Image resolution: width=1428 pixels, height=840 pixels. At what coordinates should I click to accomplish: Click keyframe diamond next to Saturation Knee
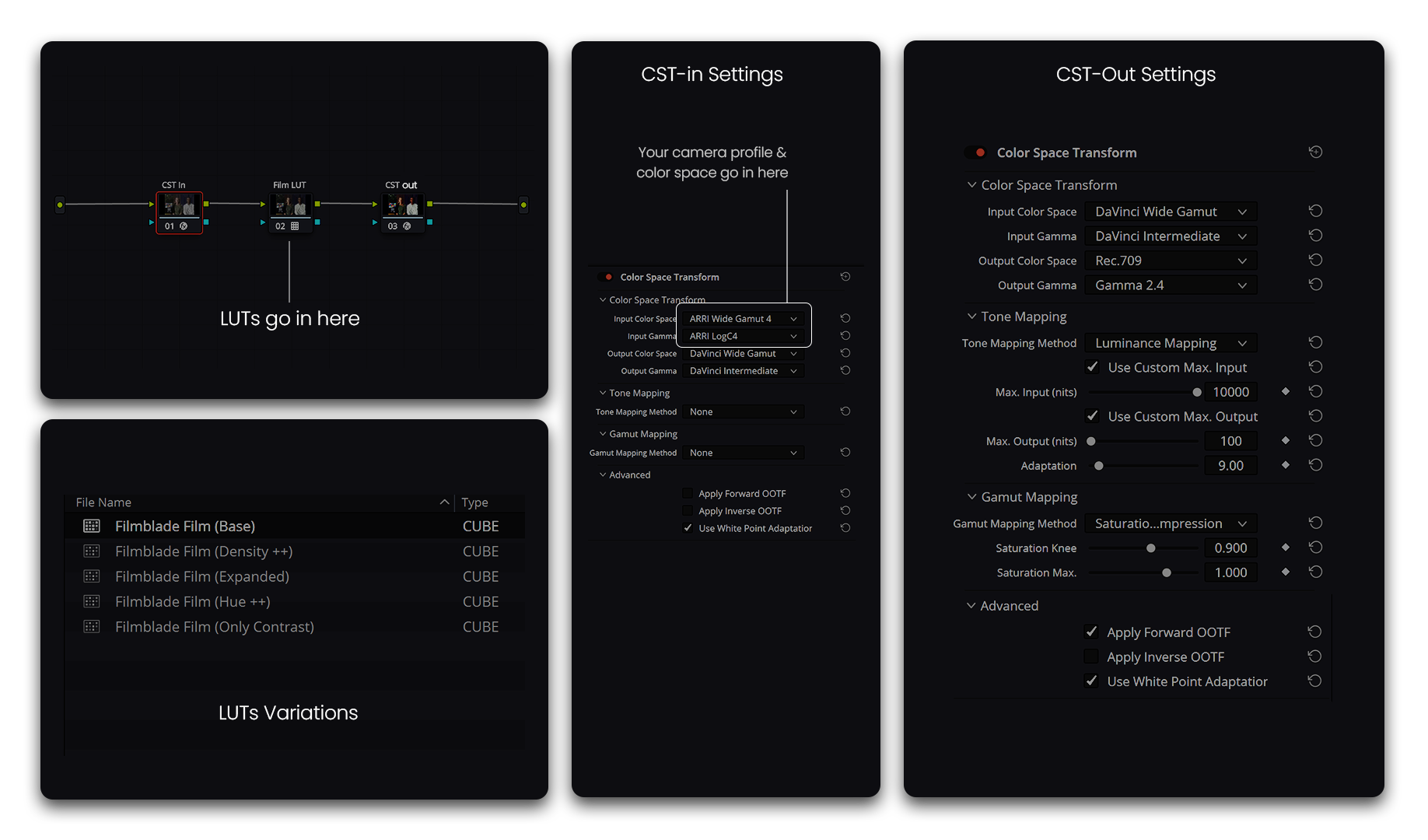click(1286, 548)
